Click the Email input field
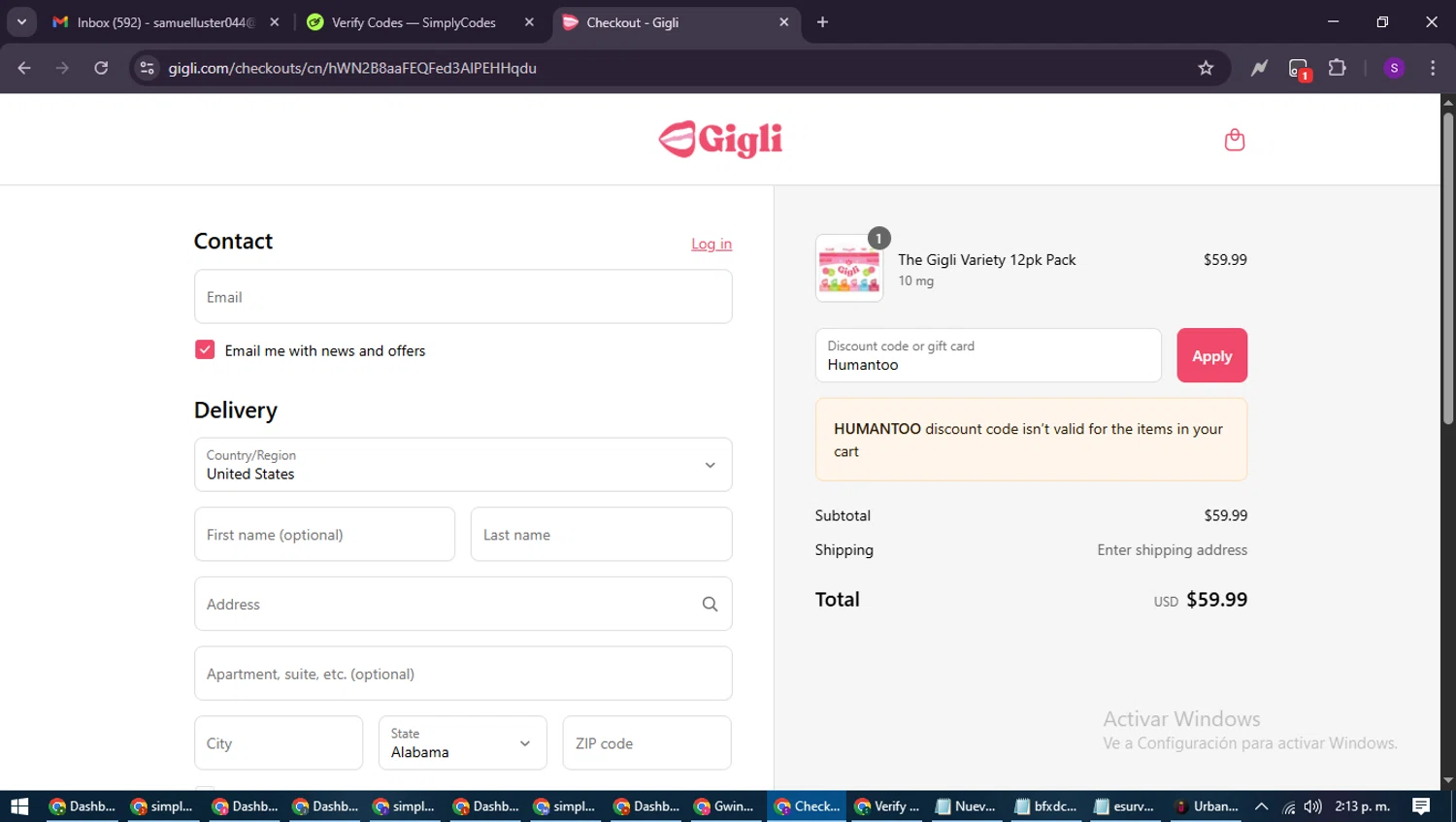 [463, 297]
